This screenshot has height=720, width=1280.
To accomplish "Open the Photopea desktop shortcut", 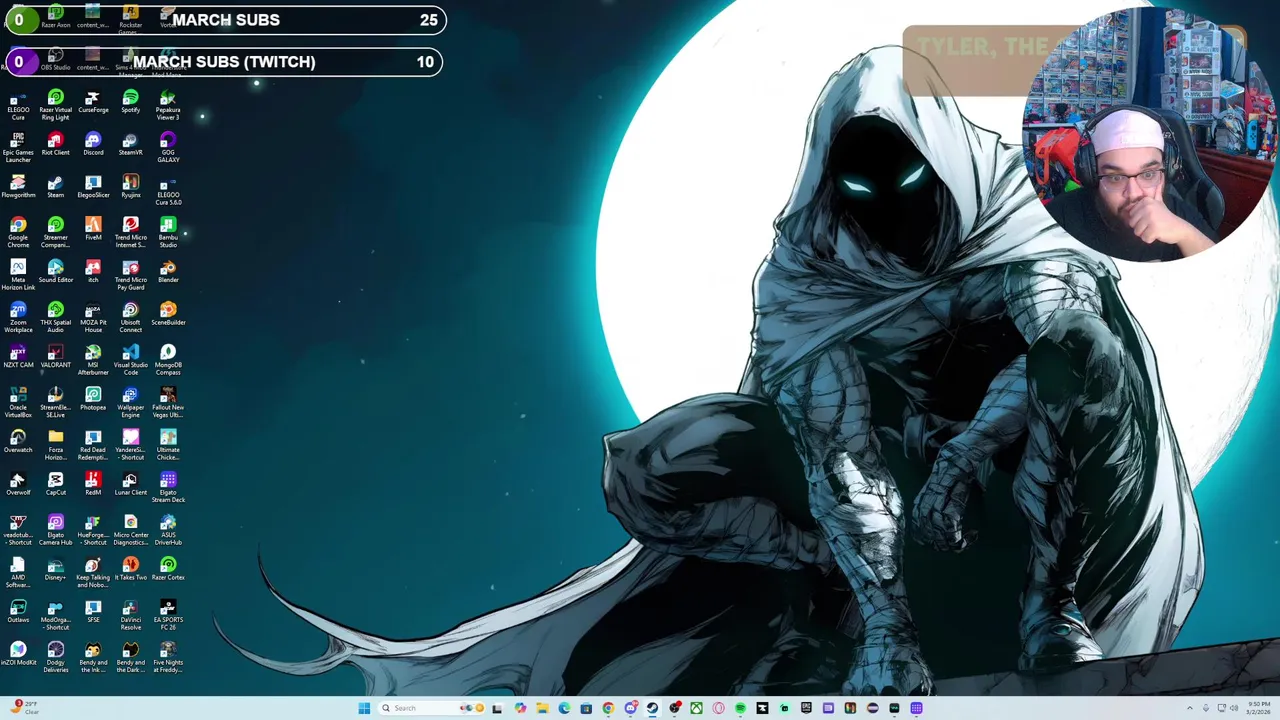I will click(x=93, y=399).
